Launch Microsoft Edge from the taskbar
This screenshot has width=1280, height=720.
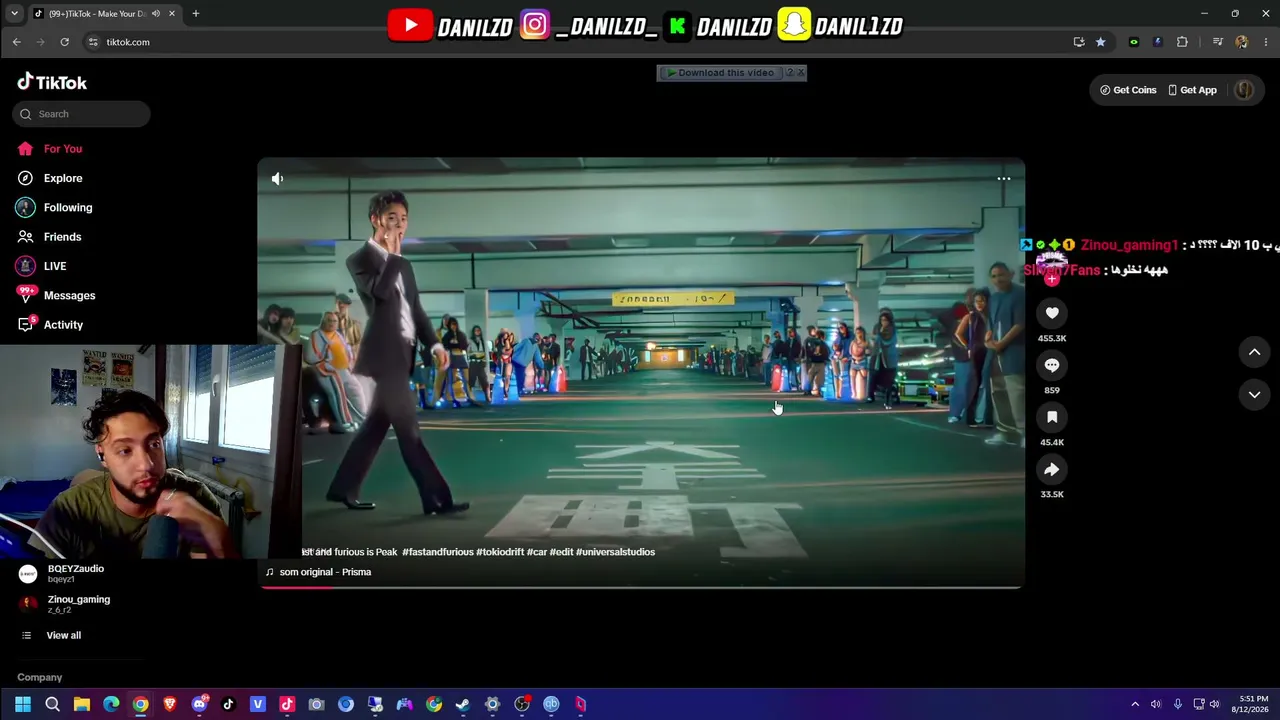(x=111, y=704)
